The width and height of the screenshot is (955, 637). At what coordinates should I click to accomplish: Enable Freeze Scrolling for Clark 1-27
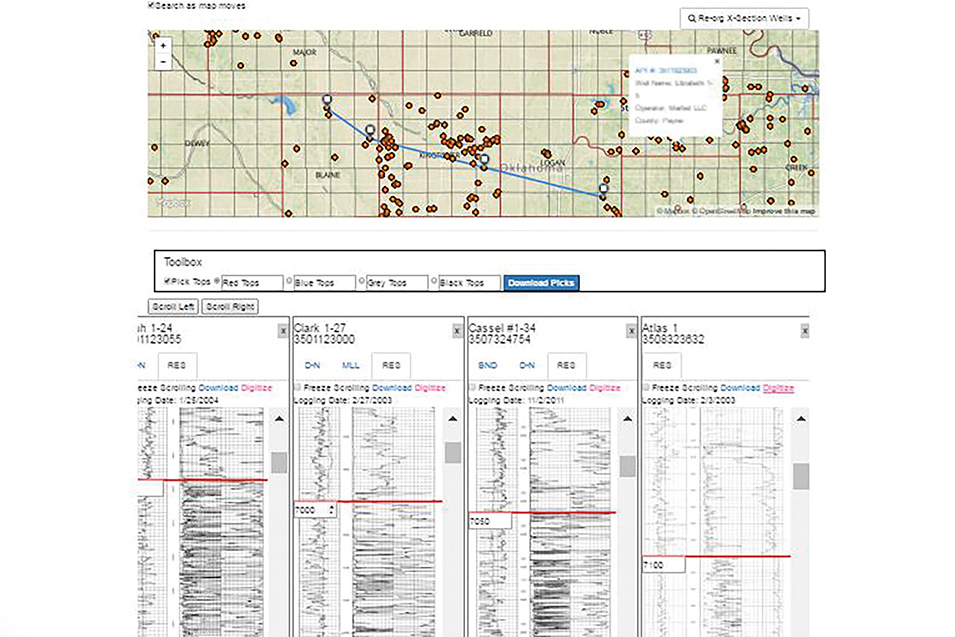click(x=299, y=387)
